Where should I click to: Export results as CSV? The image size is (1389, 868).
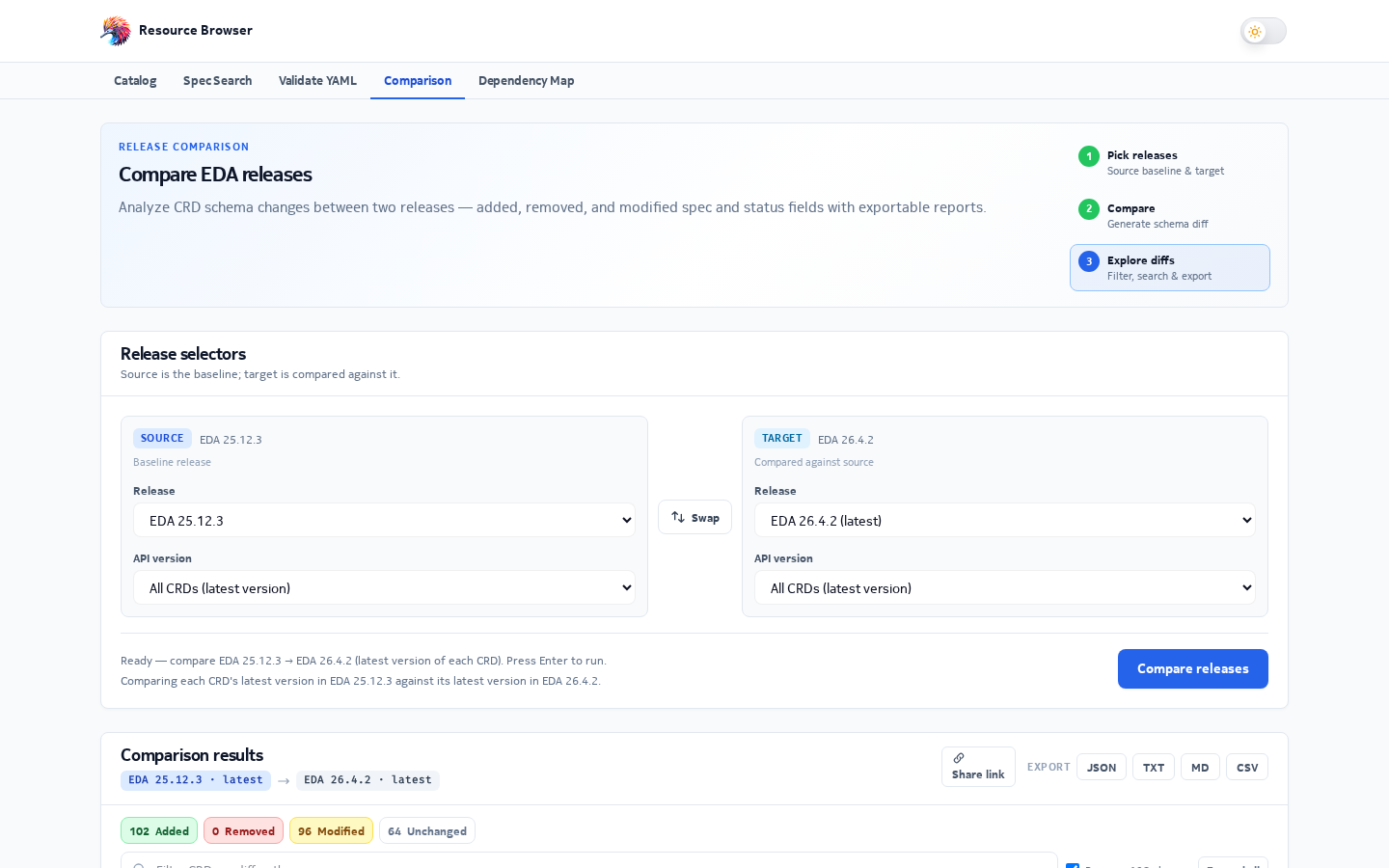[x=1246, y=768]
